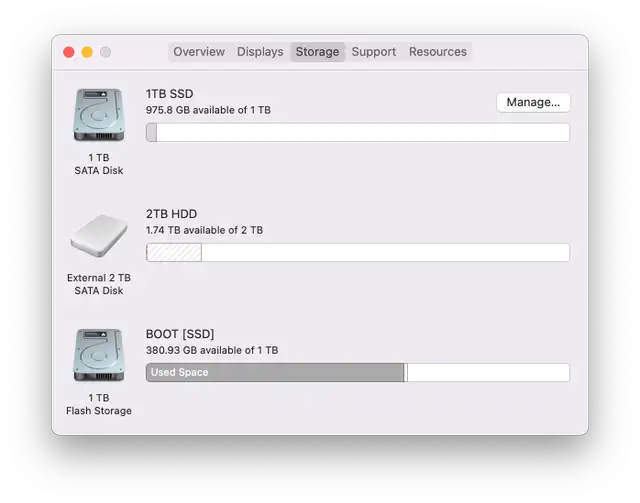Go to the Support tab
Viewport: 640px width, 503px height.
pos(373,52)
